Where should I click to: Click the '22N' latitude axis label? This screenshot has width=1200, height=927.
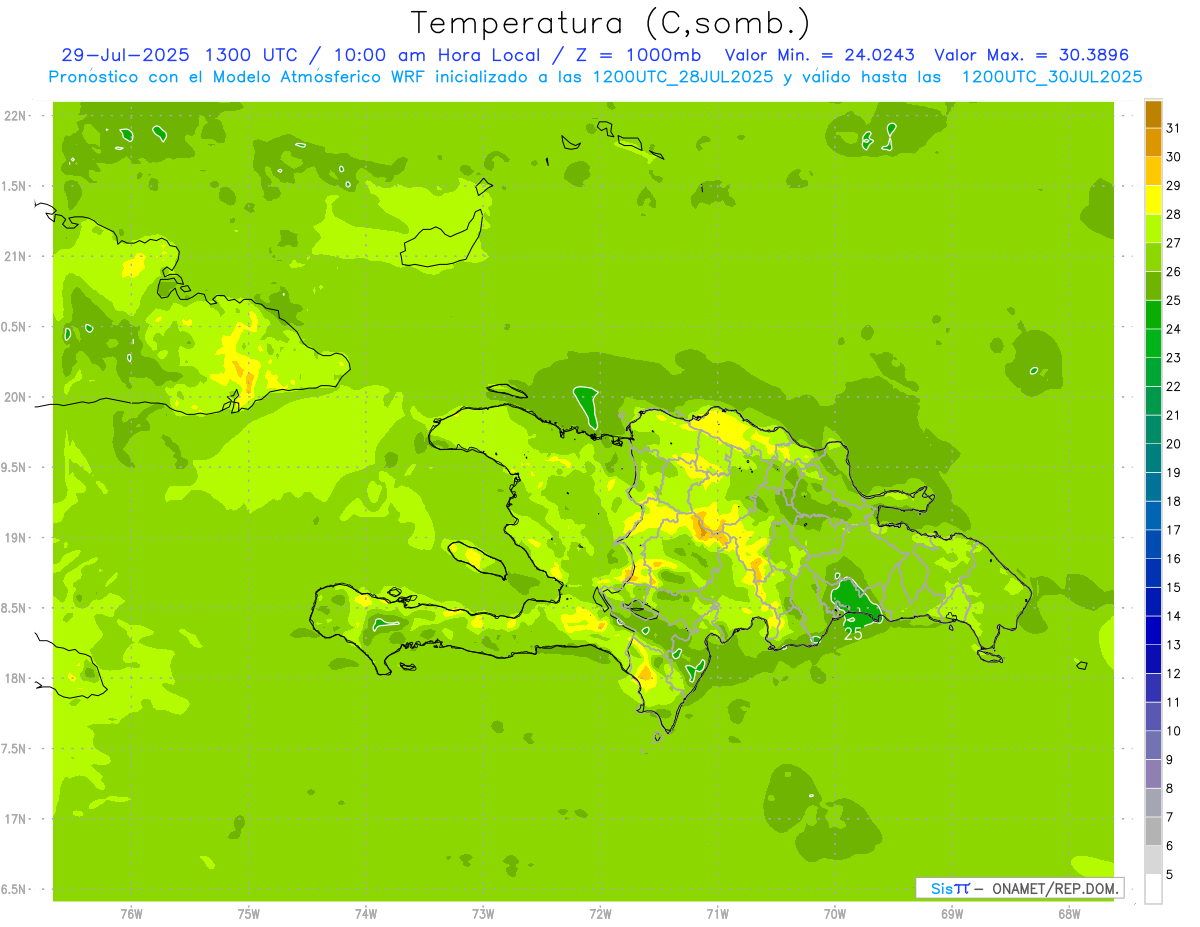[15, 116]
